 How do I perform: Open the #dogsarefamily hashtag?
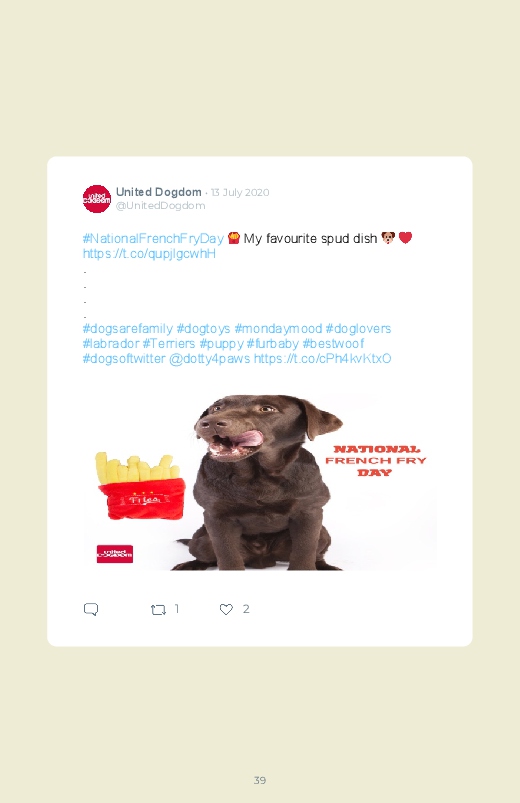click(128, 329)
